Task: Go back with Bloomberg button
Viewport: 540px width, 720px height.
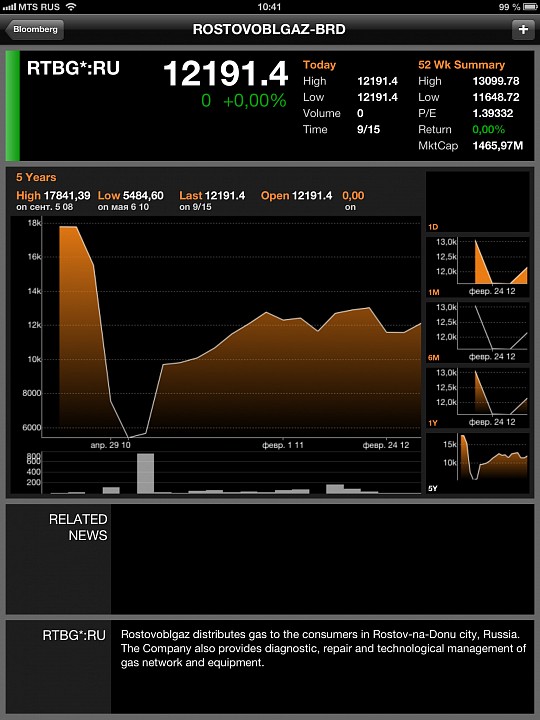Action: (34, 29)
